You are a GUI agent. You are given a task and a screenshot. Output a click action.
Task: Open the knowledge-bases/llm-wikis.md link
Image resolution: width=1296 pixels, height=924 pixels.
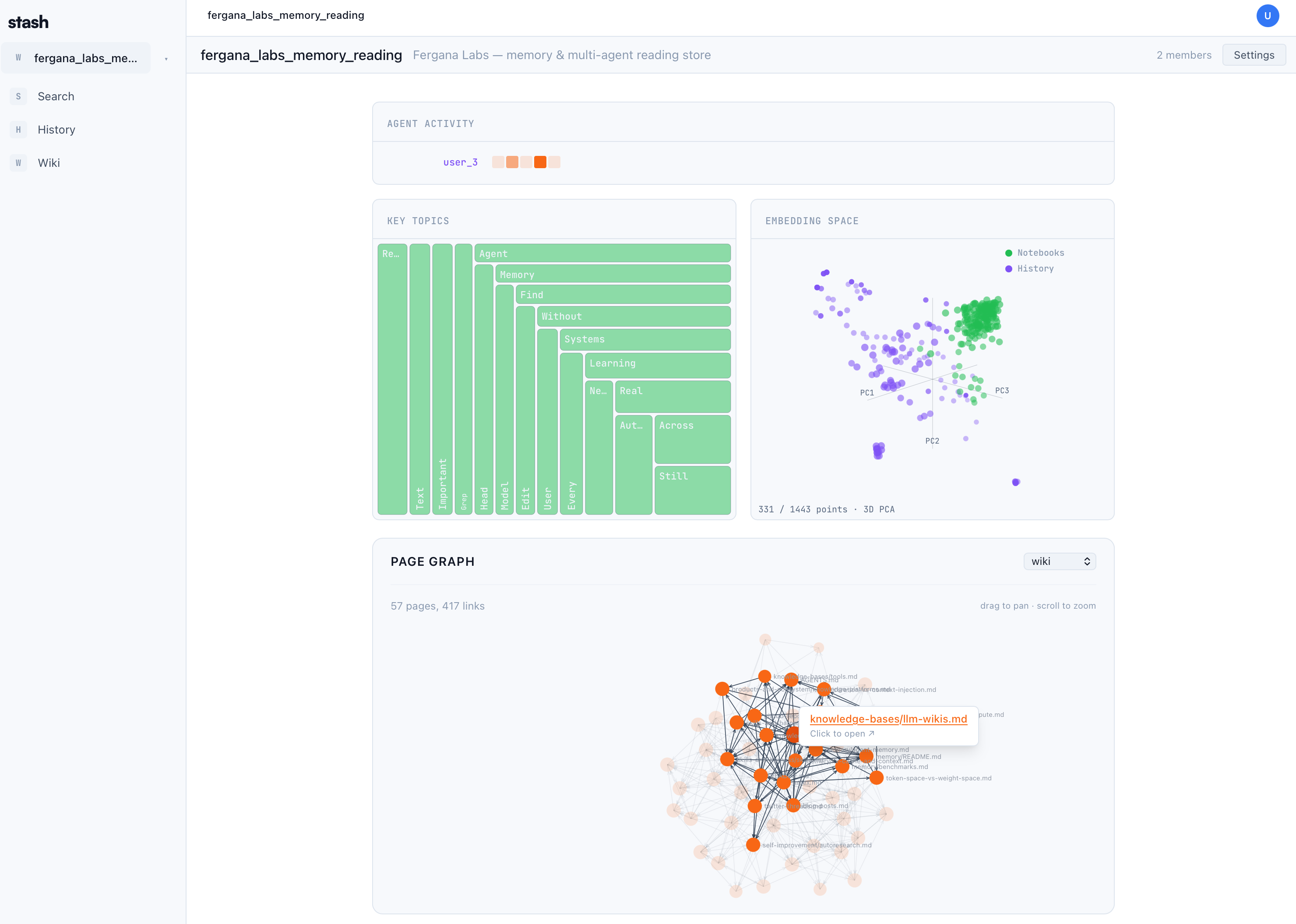(888, 719)
